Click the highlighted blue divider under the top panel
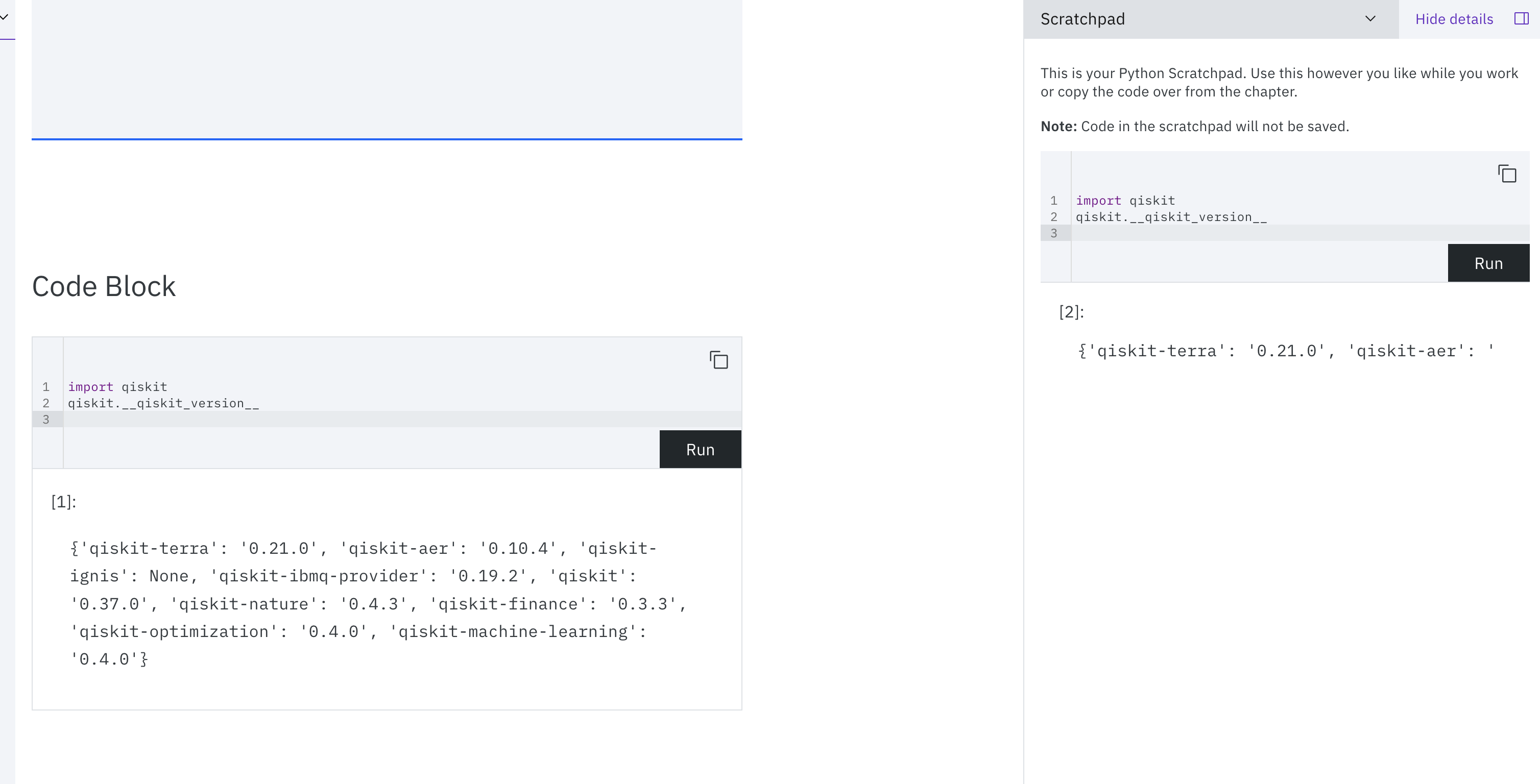 tap(386, 139)
